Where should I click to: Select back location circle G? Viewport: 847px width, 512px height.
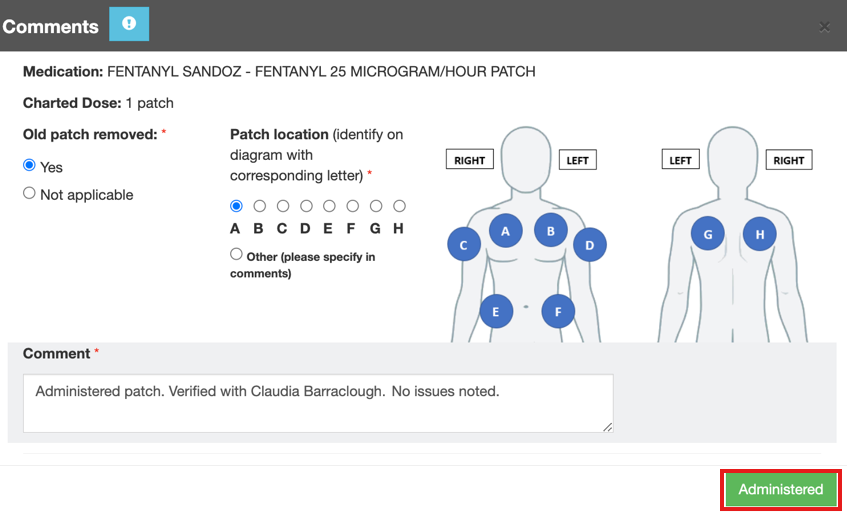pos(708,235)
